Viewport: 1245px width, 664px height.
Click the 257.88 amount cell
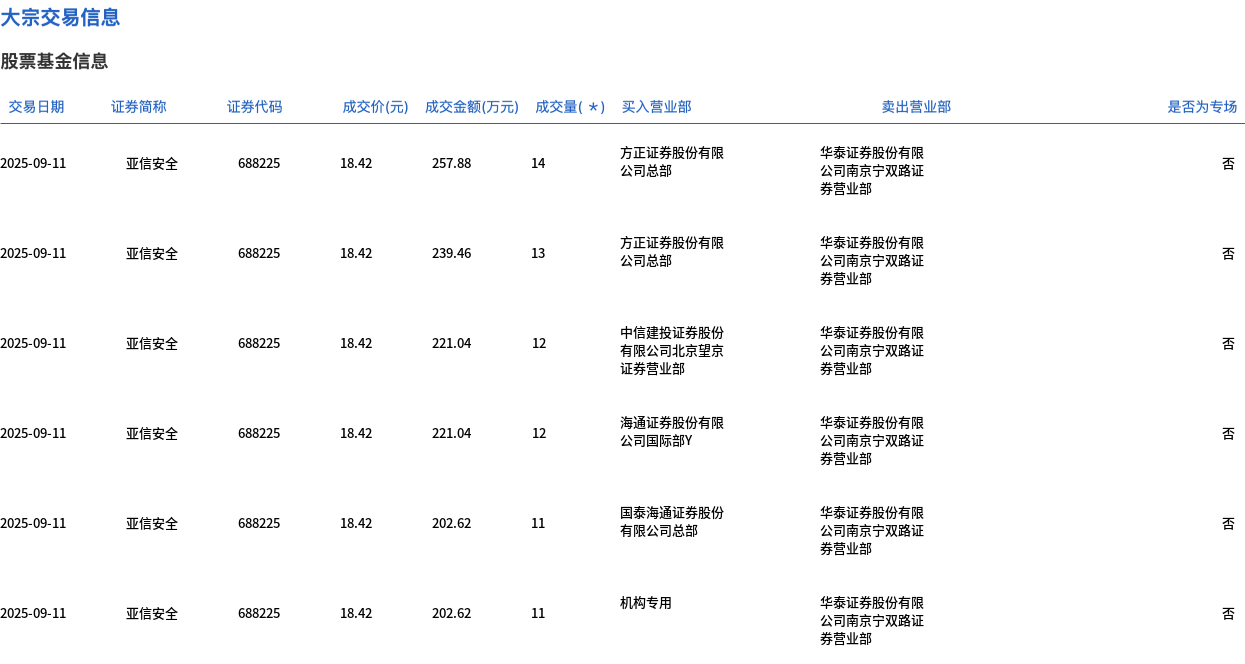(x=451, y=163)
